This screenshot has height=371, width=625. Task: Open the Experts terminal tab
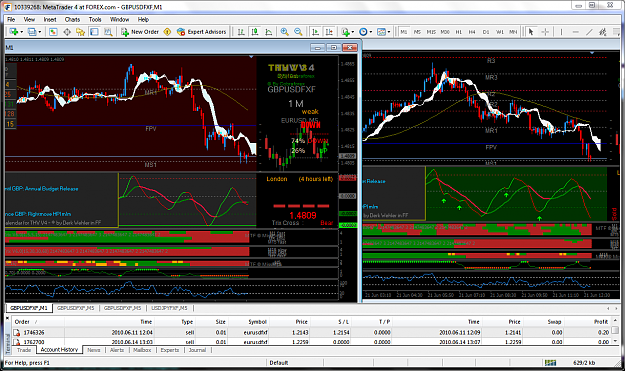click(170, 350)
